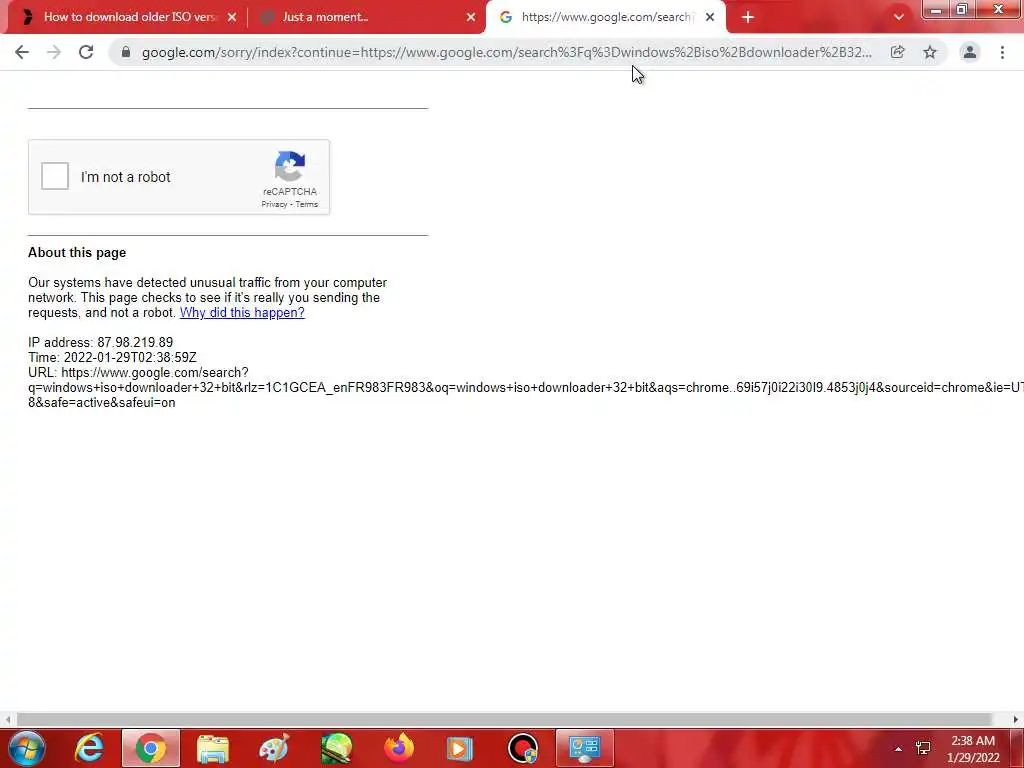Close the google.com/search tab
The image size is (1024, 768).
click(x=710, y=17)
